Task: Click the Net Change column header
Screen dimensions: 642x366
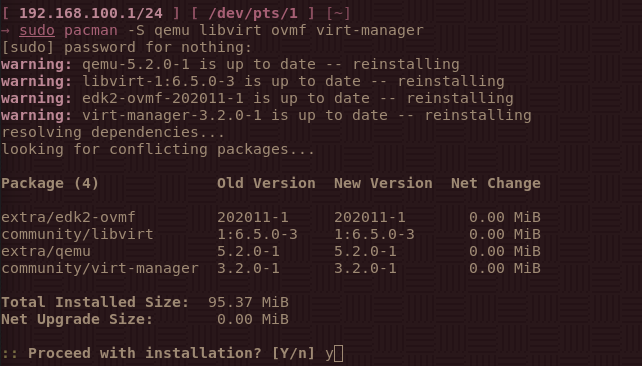Action: click(495, 183)
